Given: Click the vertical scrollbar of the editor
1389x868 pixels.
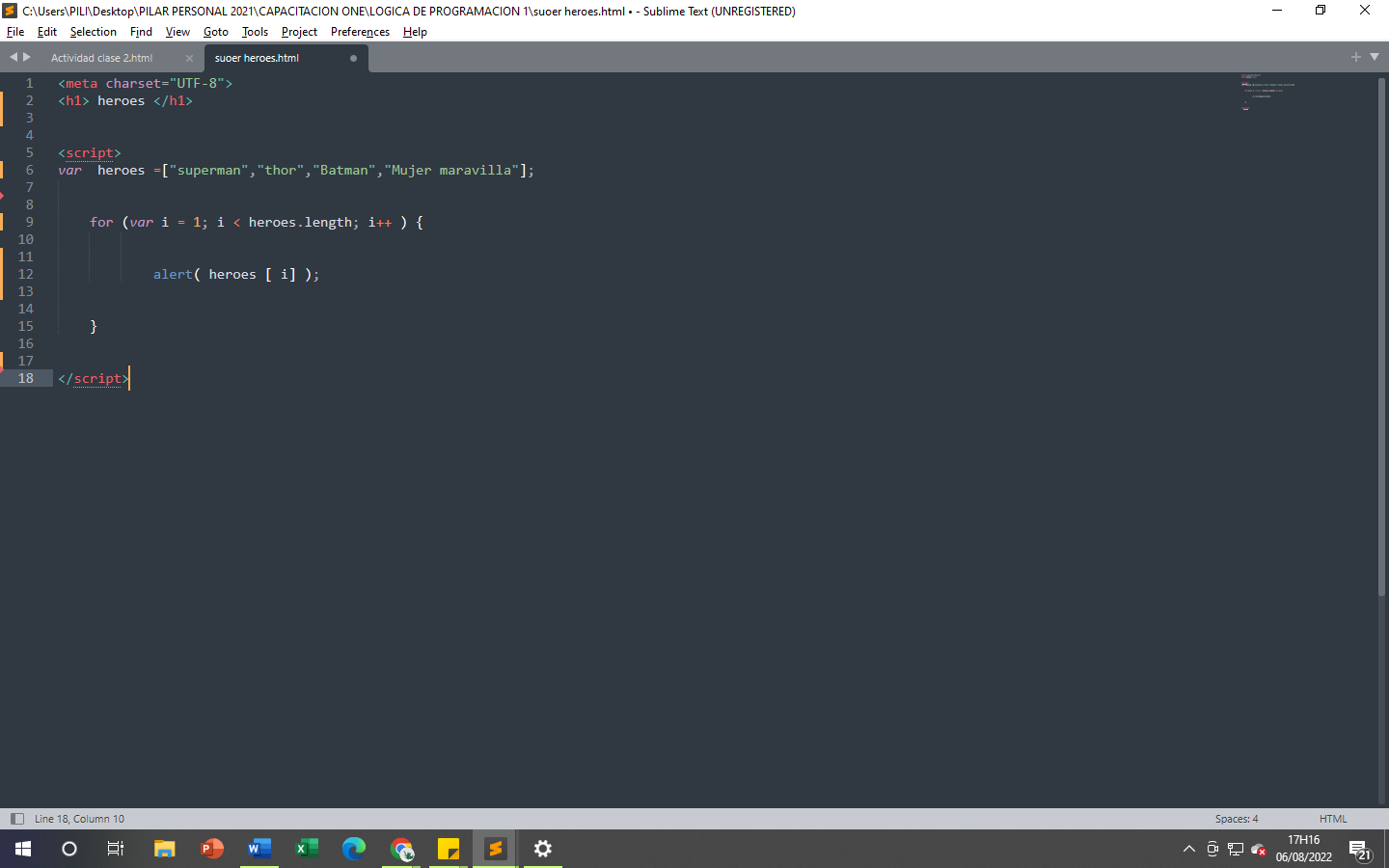Looking at the screenshot, I should coord(1381,338).
